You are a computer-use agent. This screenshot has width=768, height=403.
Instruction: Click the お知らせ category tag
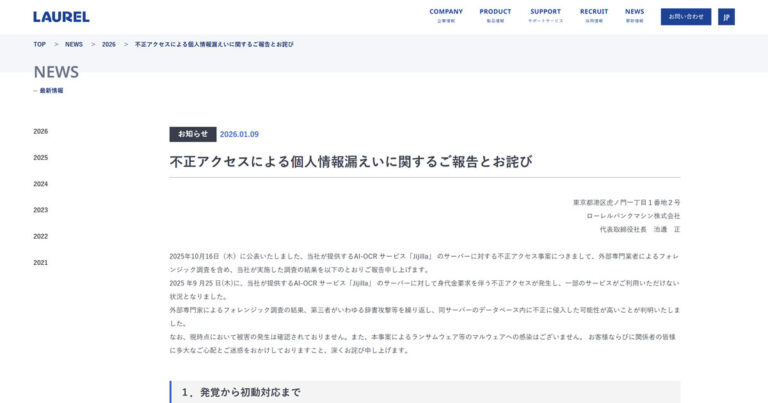[193, 134]
